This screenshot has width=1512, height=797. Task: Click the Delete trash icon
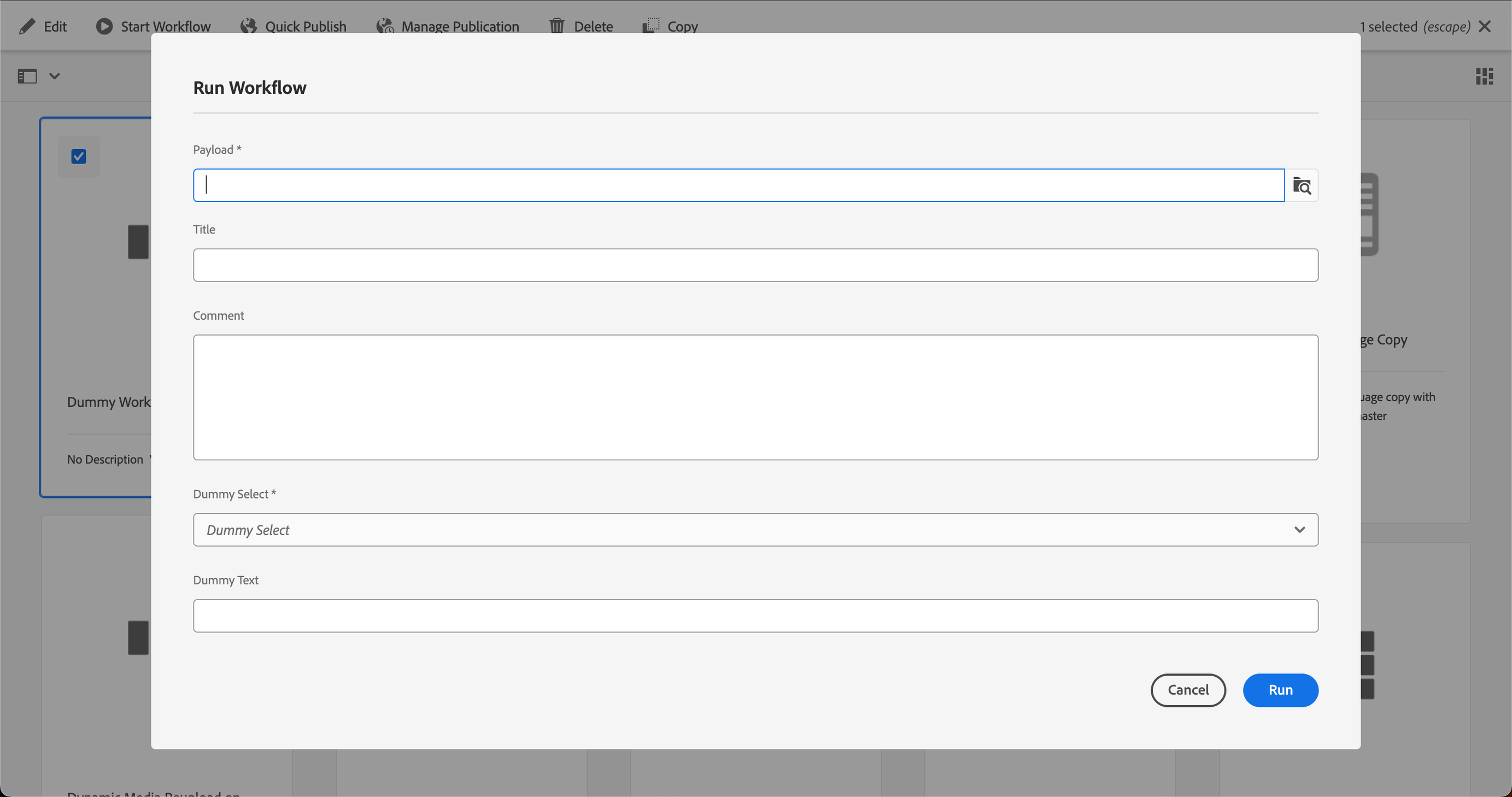pos(556,26)
